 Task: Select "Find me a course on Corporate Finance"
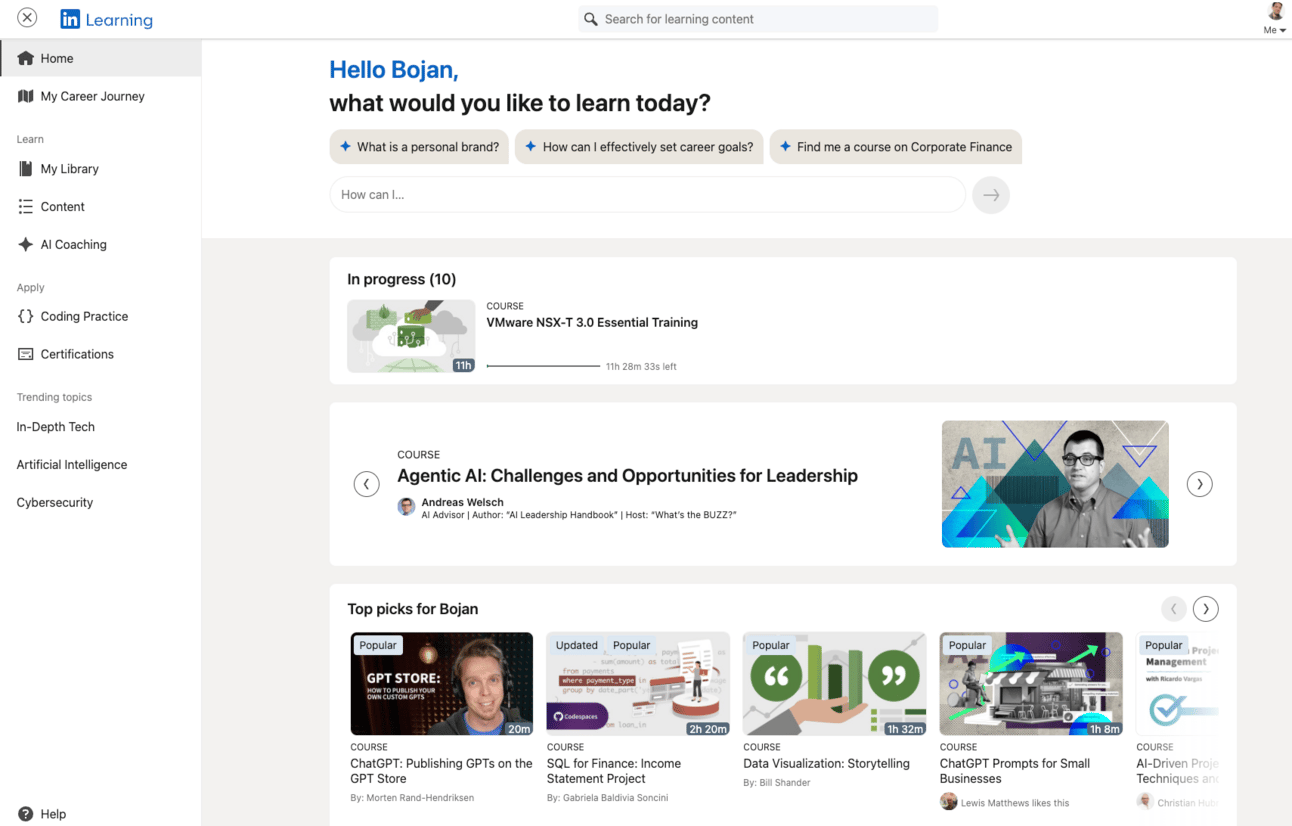895,147
